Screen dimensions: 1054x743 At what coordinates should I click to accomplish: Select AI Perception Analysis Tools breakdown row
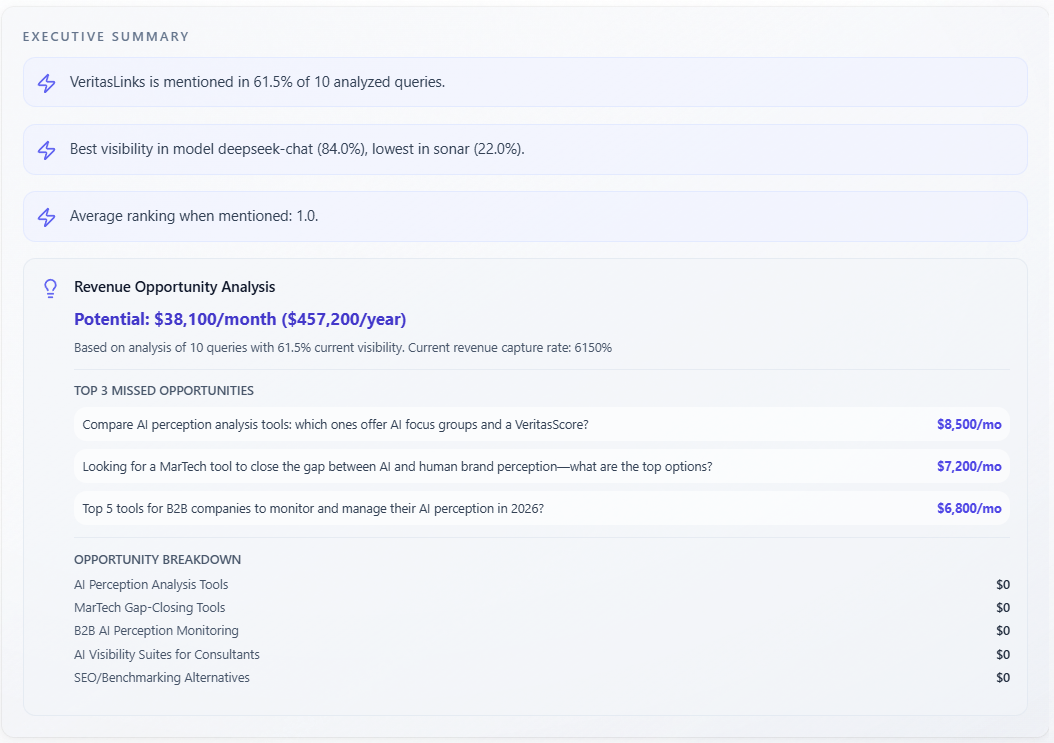point(151,584)
